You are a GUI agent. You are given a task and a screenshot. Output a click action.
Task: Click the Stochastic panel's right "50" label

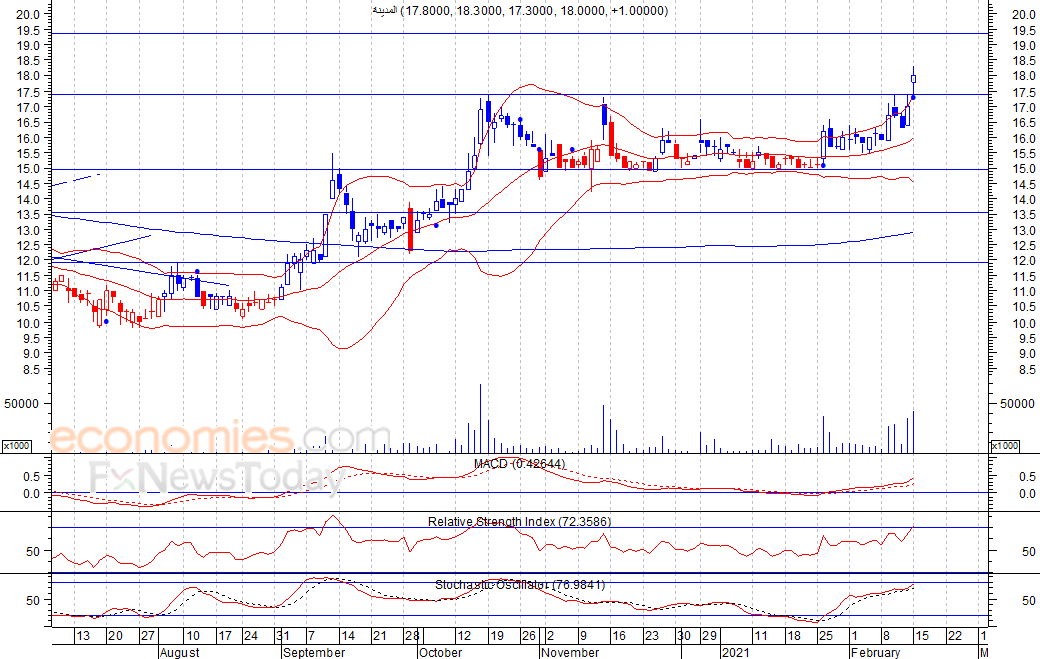[x=1028, y=601]
